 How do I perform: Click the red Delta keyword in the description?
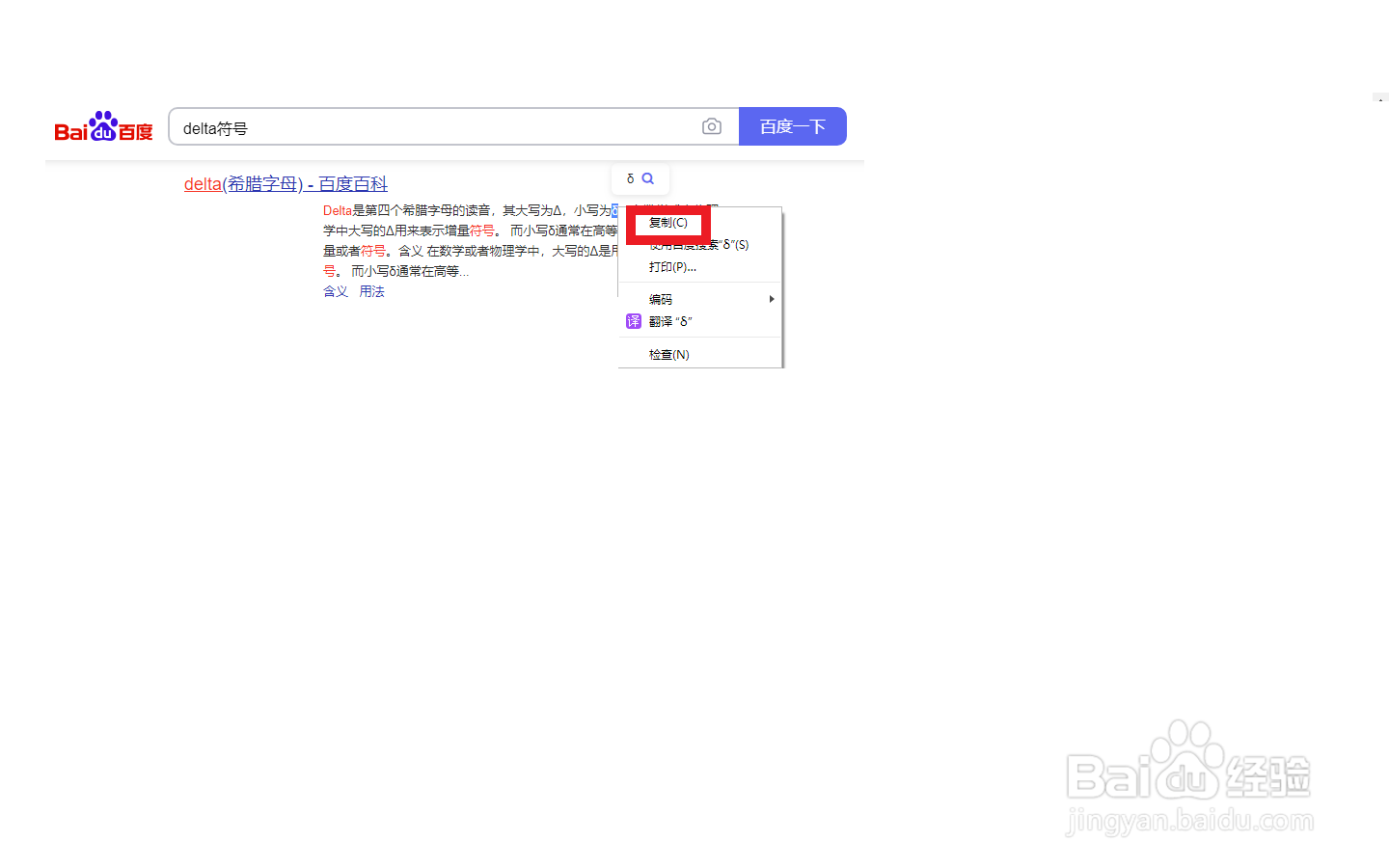337,210
